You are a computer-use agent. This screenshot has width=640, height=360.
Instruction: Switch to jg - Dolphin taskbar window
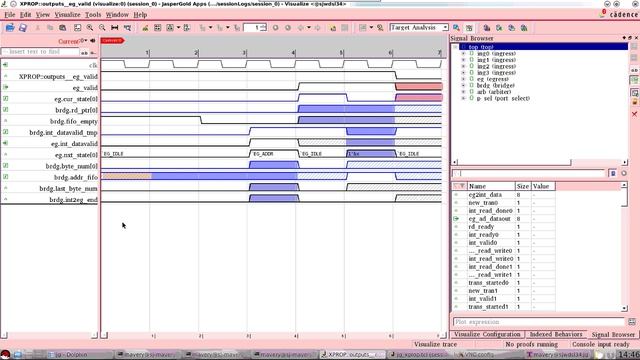point(79,355)
